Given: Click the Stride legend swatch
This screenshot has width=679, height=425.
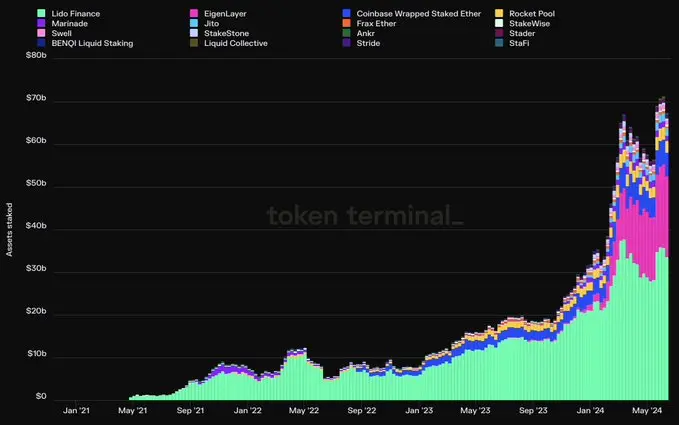Looking at the screenshot, I should [x=346, y=43].
